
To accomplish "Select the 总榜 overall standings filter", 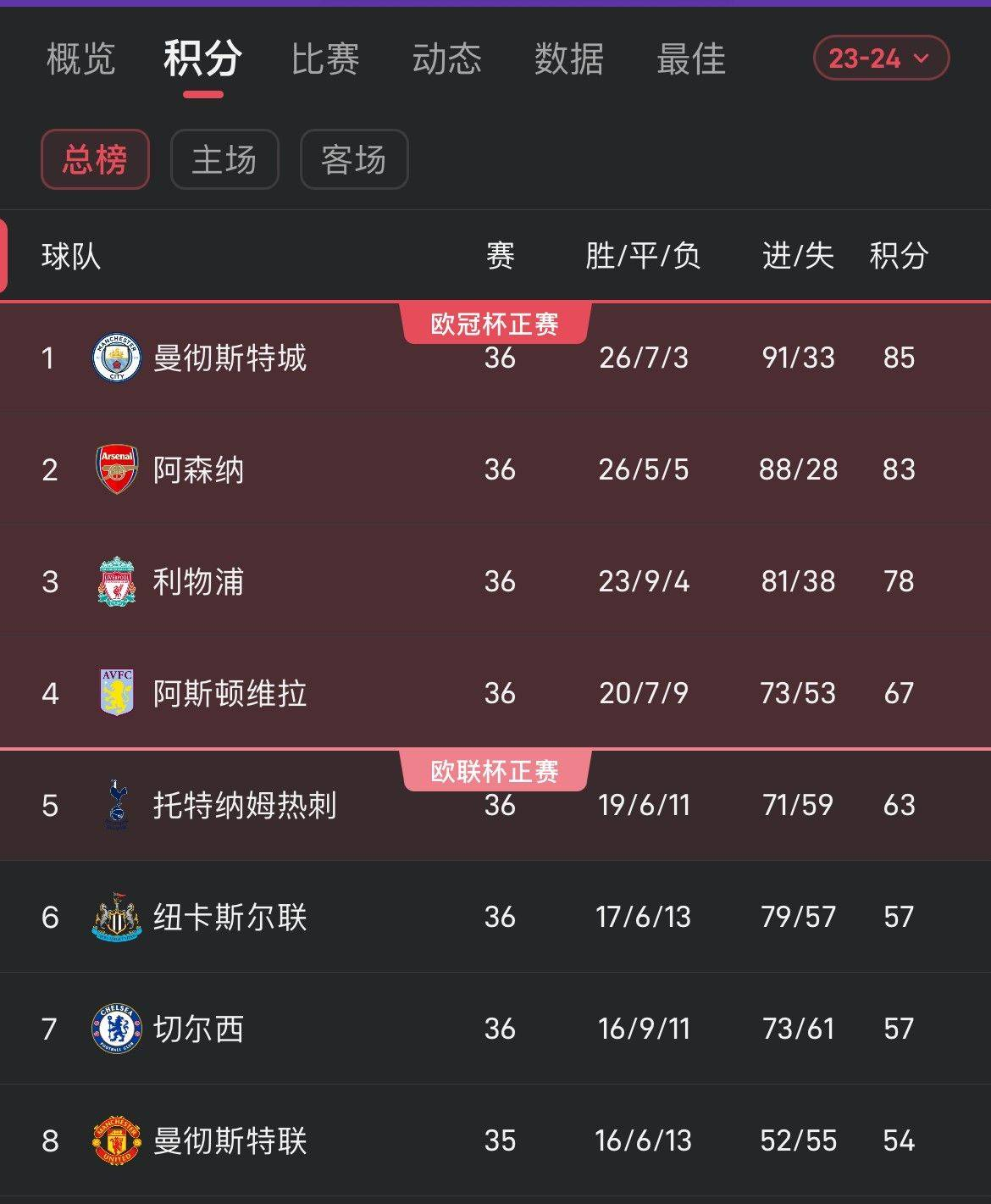I will (95, 159).
